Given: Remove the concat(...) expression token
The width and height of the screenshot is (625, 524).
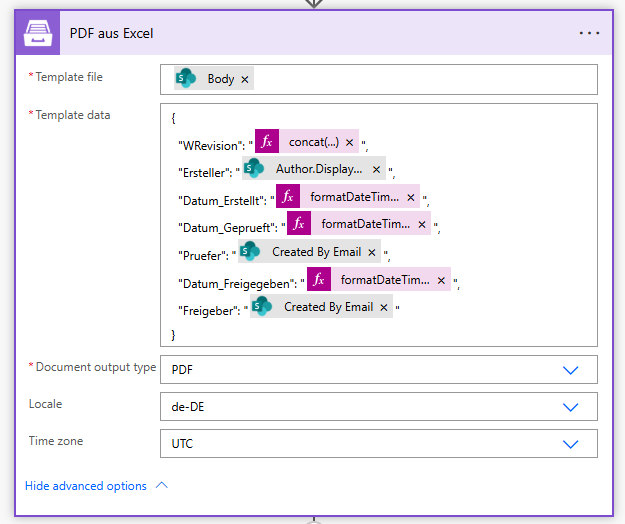Looking at the screenshot, I should click(350, 142).
